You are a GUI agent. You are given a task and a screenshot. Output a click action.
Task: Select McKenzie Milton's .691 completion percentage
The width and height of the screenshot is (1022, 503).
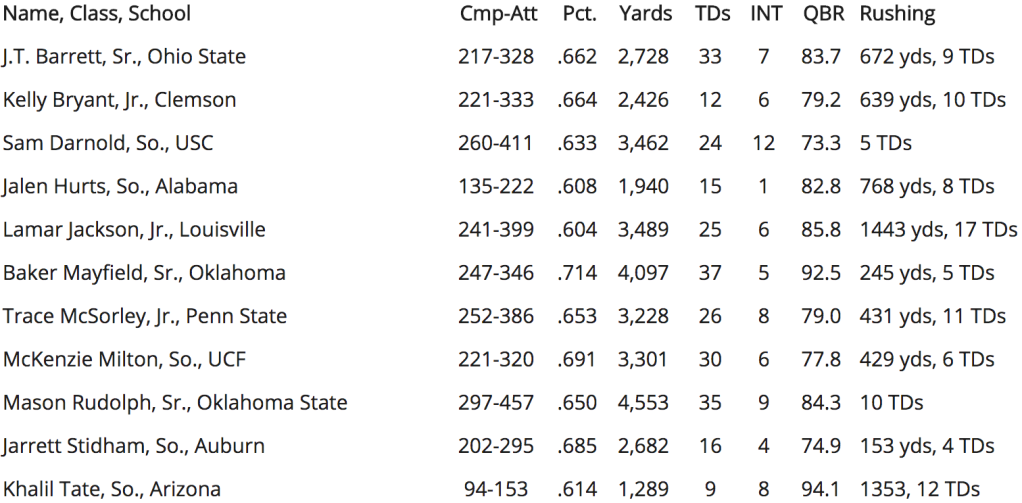(577, 360)
